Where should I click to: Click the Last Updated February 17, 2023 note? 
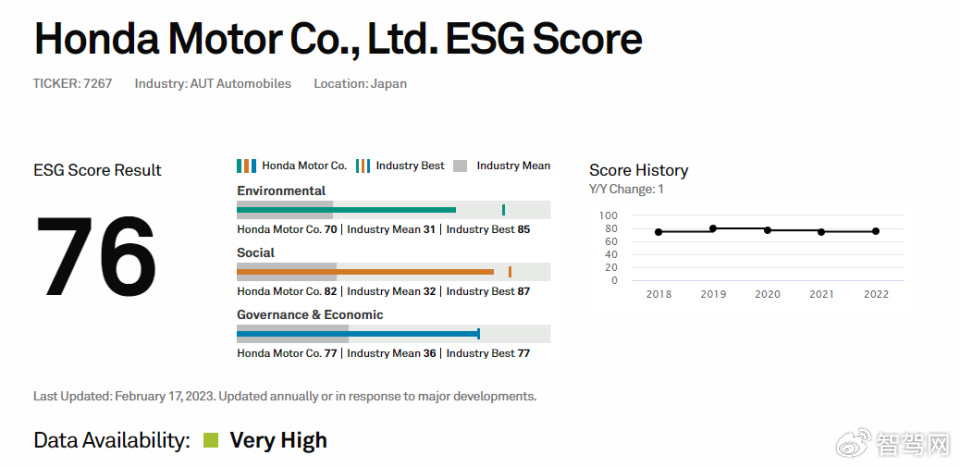click(x=285, y=396)
